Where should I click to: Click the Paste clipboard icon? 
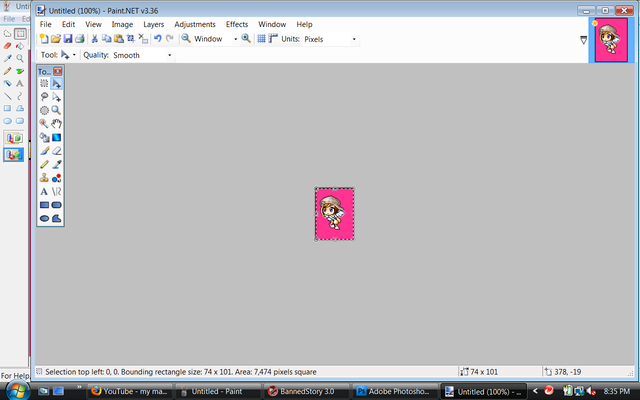119,39
